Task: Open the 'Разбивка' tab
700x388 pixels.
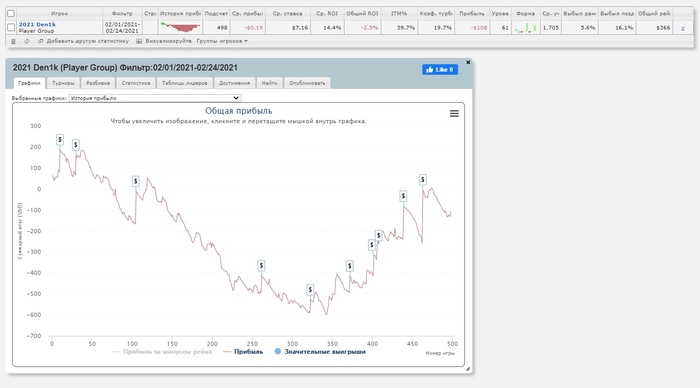Action: [x=98, y=83]
